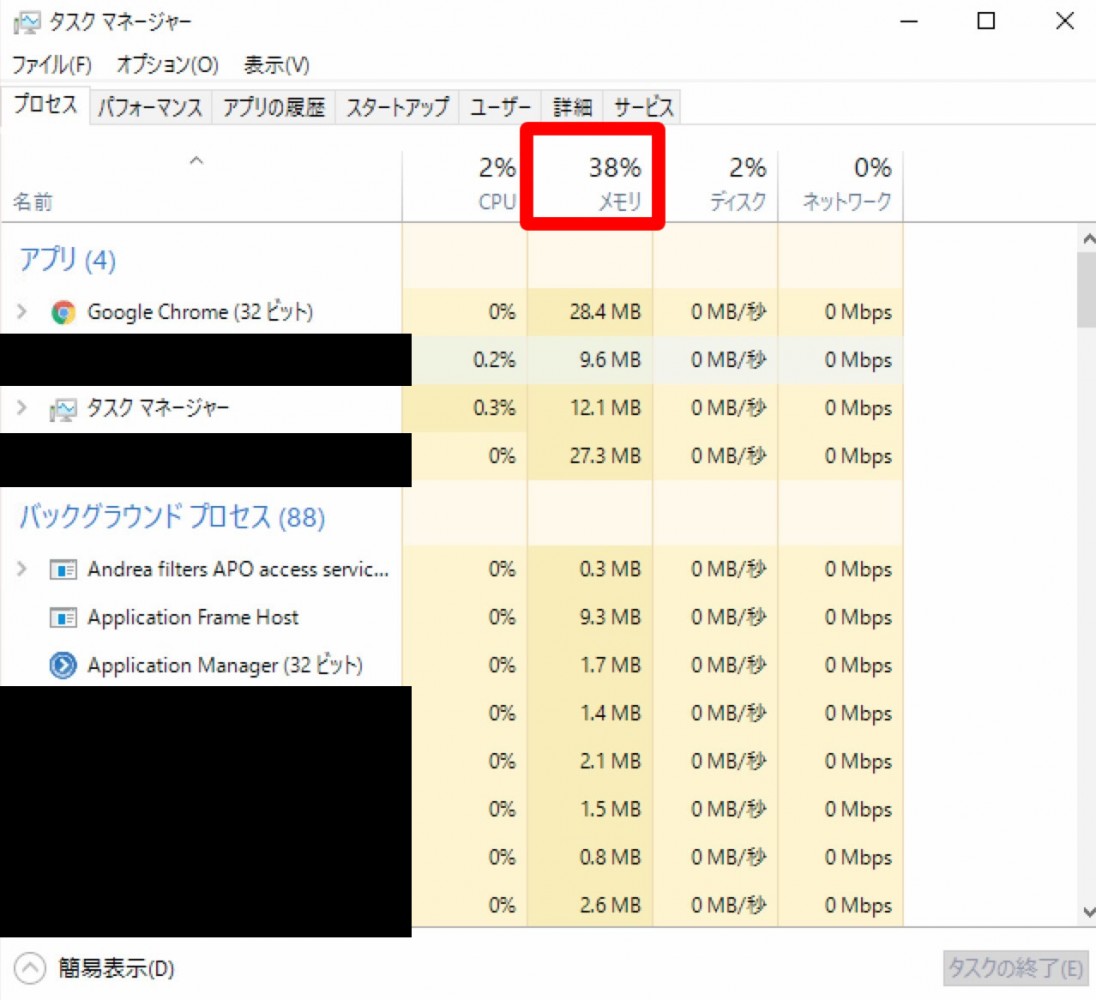Click the Google Chrome app icon
The width and height of the screenshot is (1096, 1000).
[63, 312]
